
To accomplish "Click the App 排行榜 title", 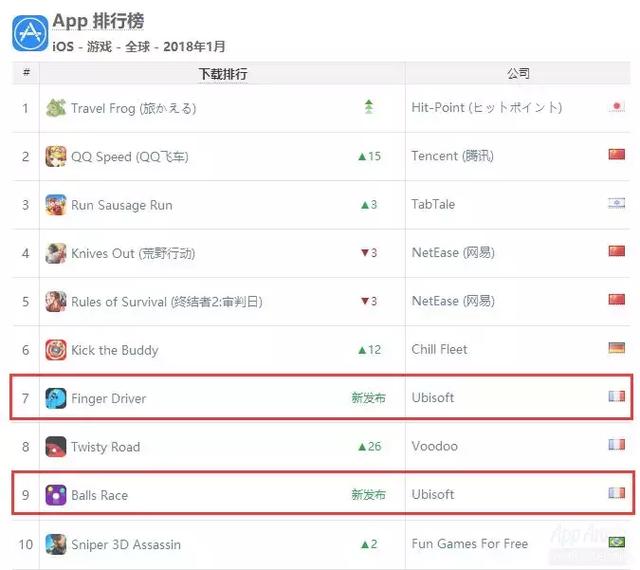I will (98, 21).
